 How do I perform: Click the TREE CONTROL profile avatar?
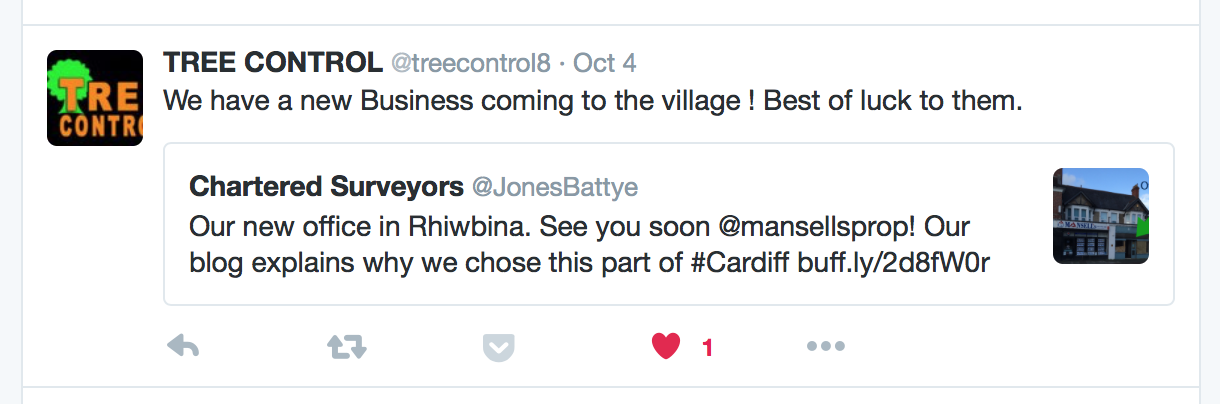tap(95, 98)
